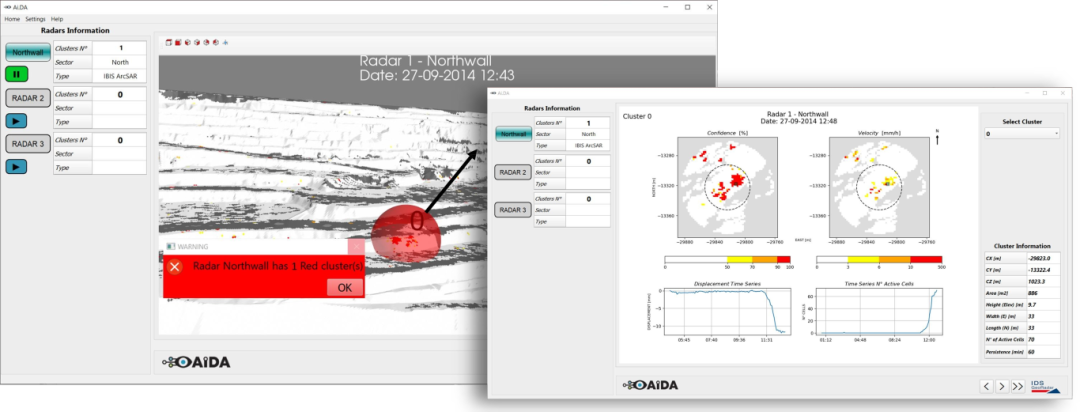The width and height of the screenshot is (1080, 412).
Task: Dismiss the warning with OK
Action: (x=344, y=287)
